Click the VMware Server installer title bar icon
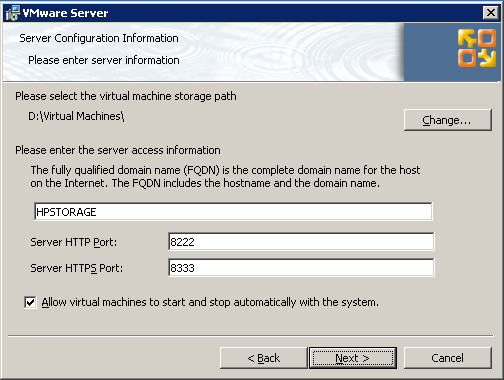Viewport: 504px width, 380px height. coord(12,13)
